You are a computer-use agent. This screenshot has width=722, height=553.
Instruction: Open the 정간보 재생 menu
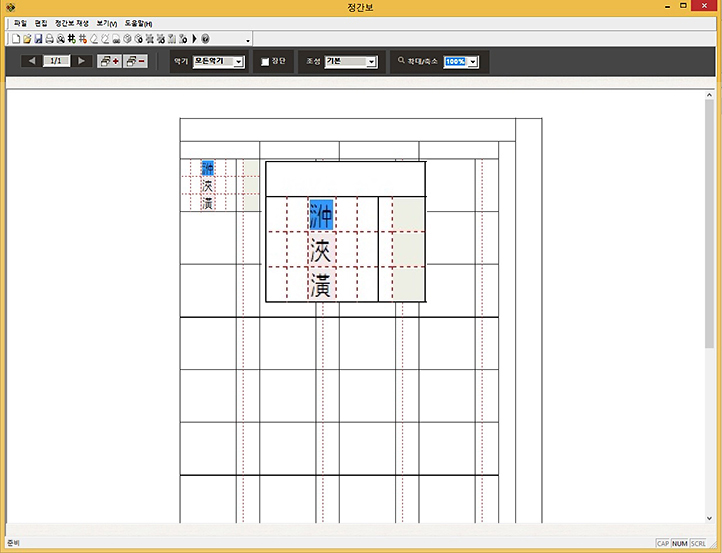[x=72, y=23]
